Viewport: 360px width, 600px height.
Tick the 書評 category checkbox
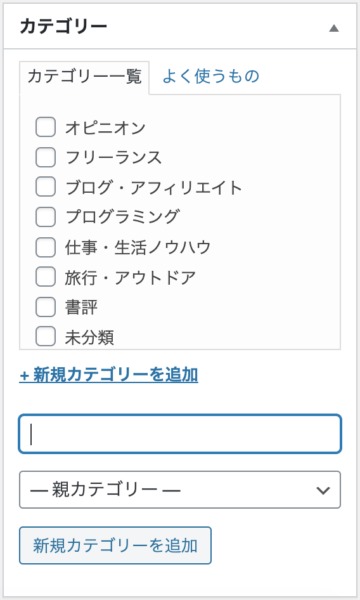46,307
